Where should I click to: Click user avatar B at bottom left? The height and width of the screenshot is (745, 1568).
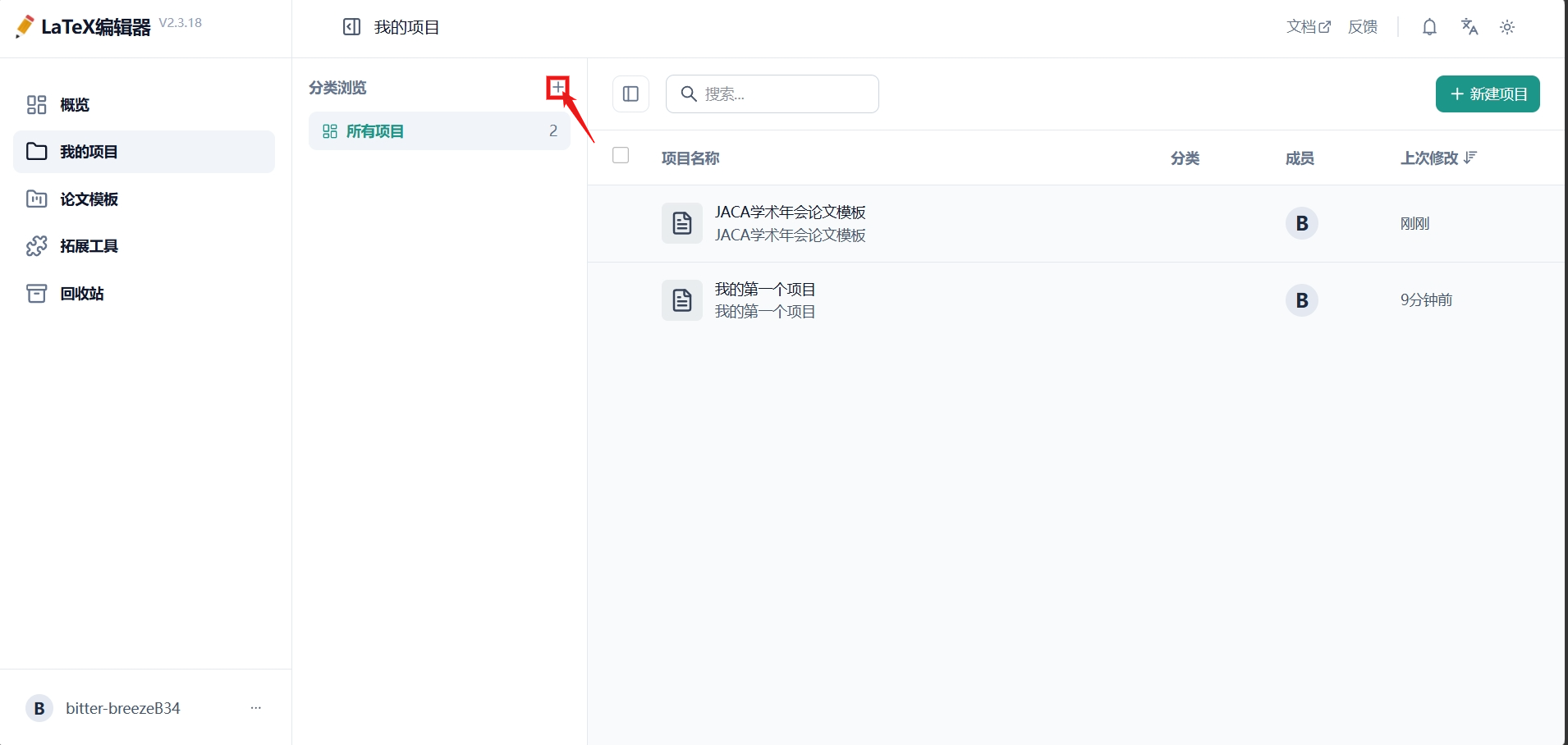click(x=39, y=708)
